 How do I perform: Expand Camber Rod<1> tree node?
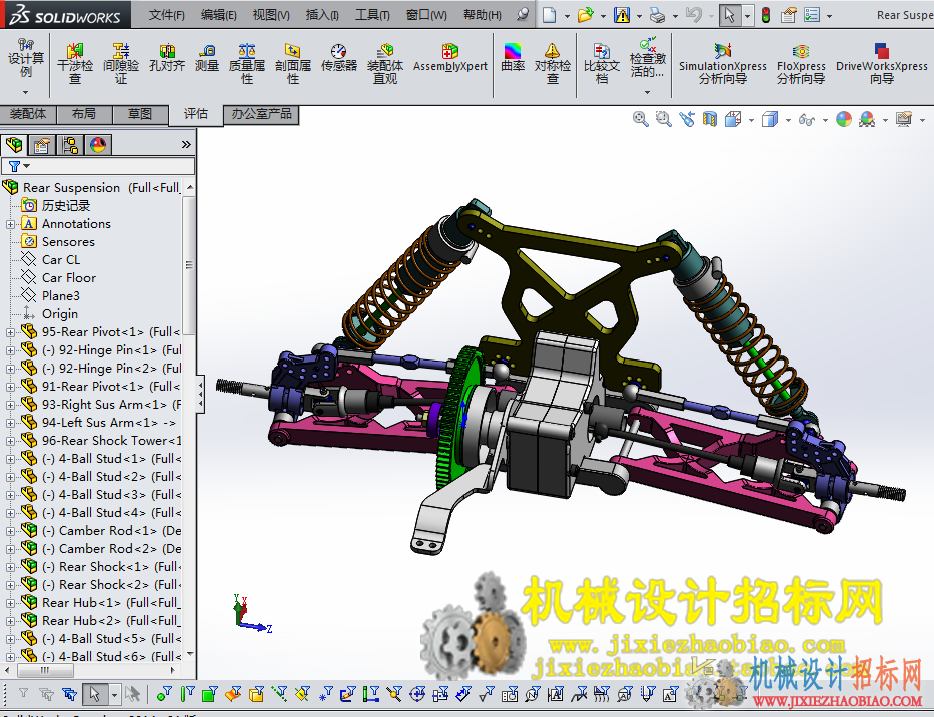click(10, 531)
